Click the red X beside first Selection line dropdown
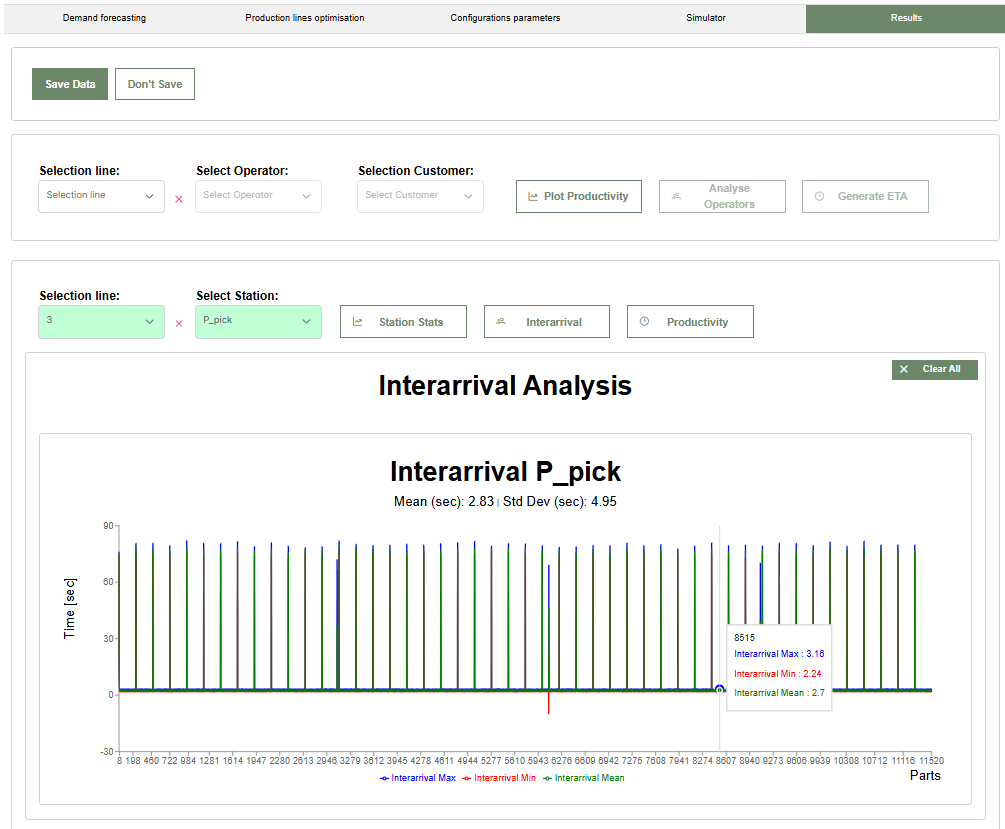This screenshot has height=829, width=1005. tap(179, 198)
